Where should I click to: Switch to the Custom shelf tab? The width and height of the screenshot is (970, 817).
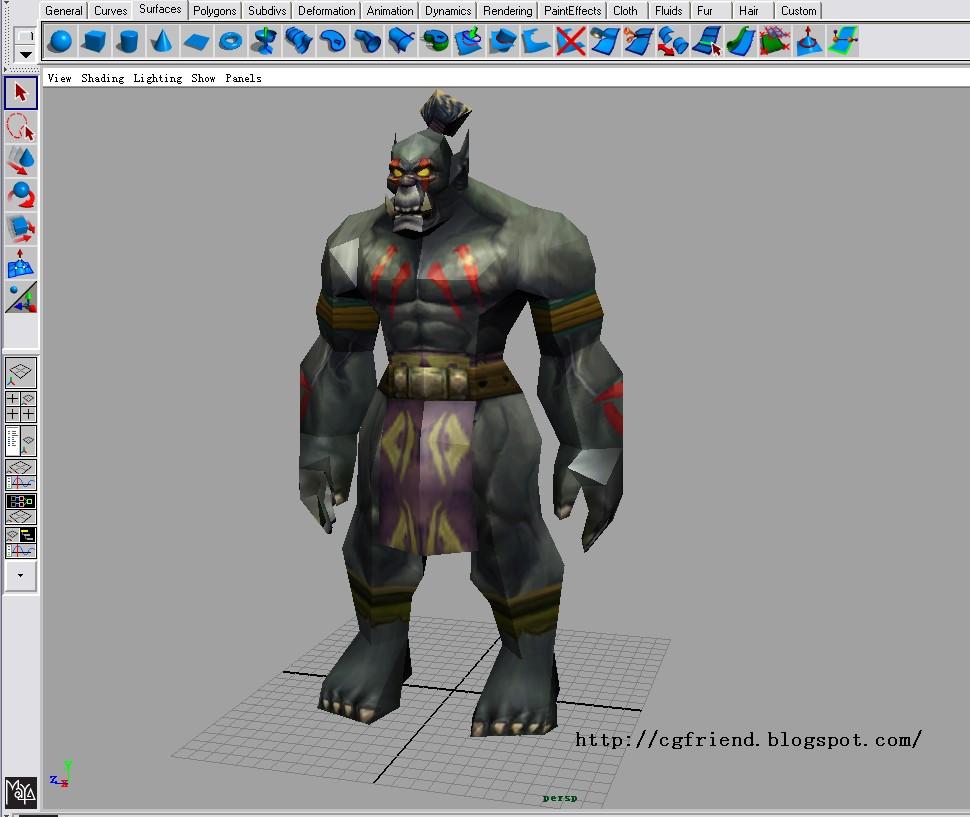[x=799, y=11]
